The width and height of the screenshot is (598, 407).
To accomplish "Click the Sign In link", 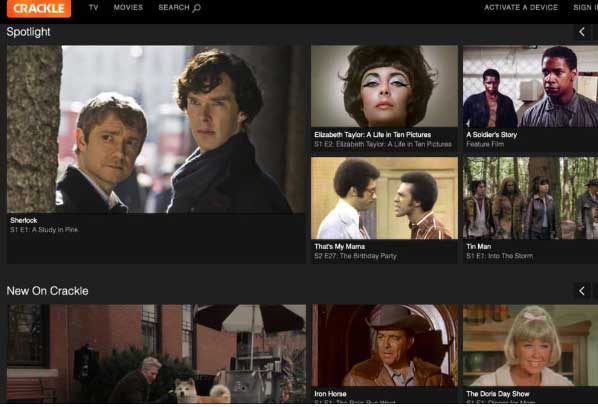I will (585, 8).
